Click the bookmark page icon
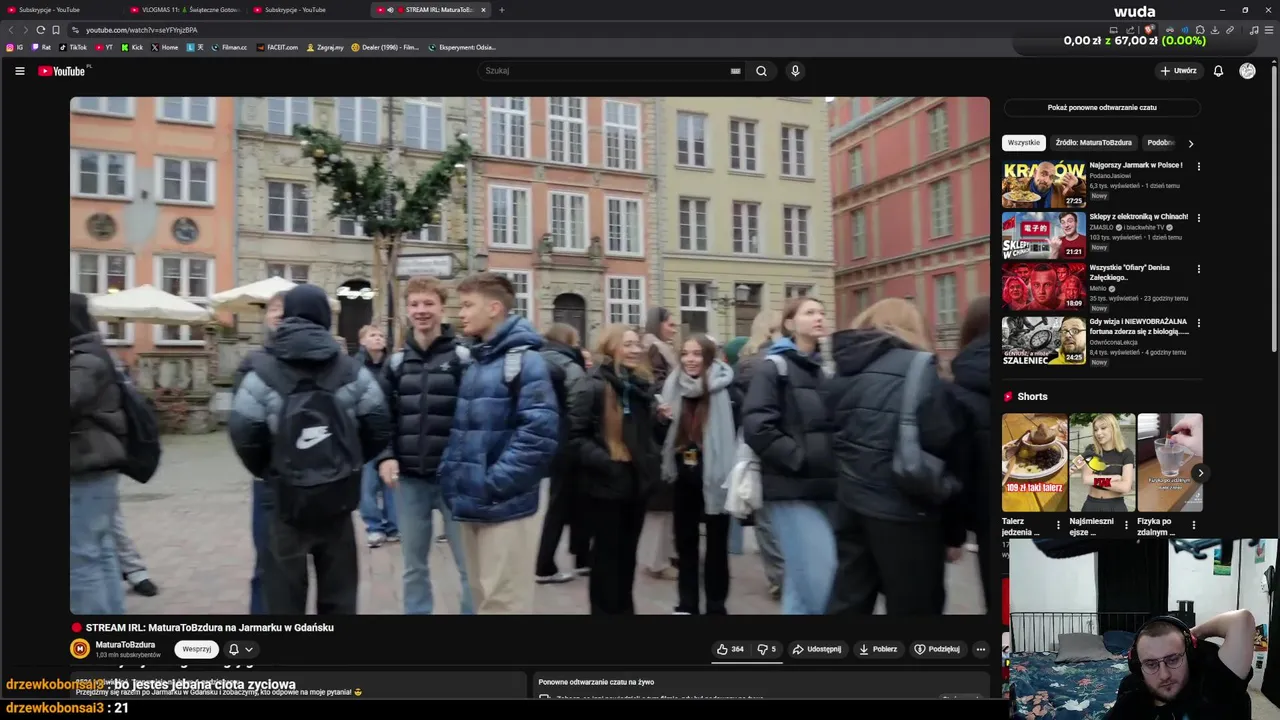 pyautogui.click(x=56, y=30)
